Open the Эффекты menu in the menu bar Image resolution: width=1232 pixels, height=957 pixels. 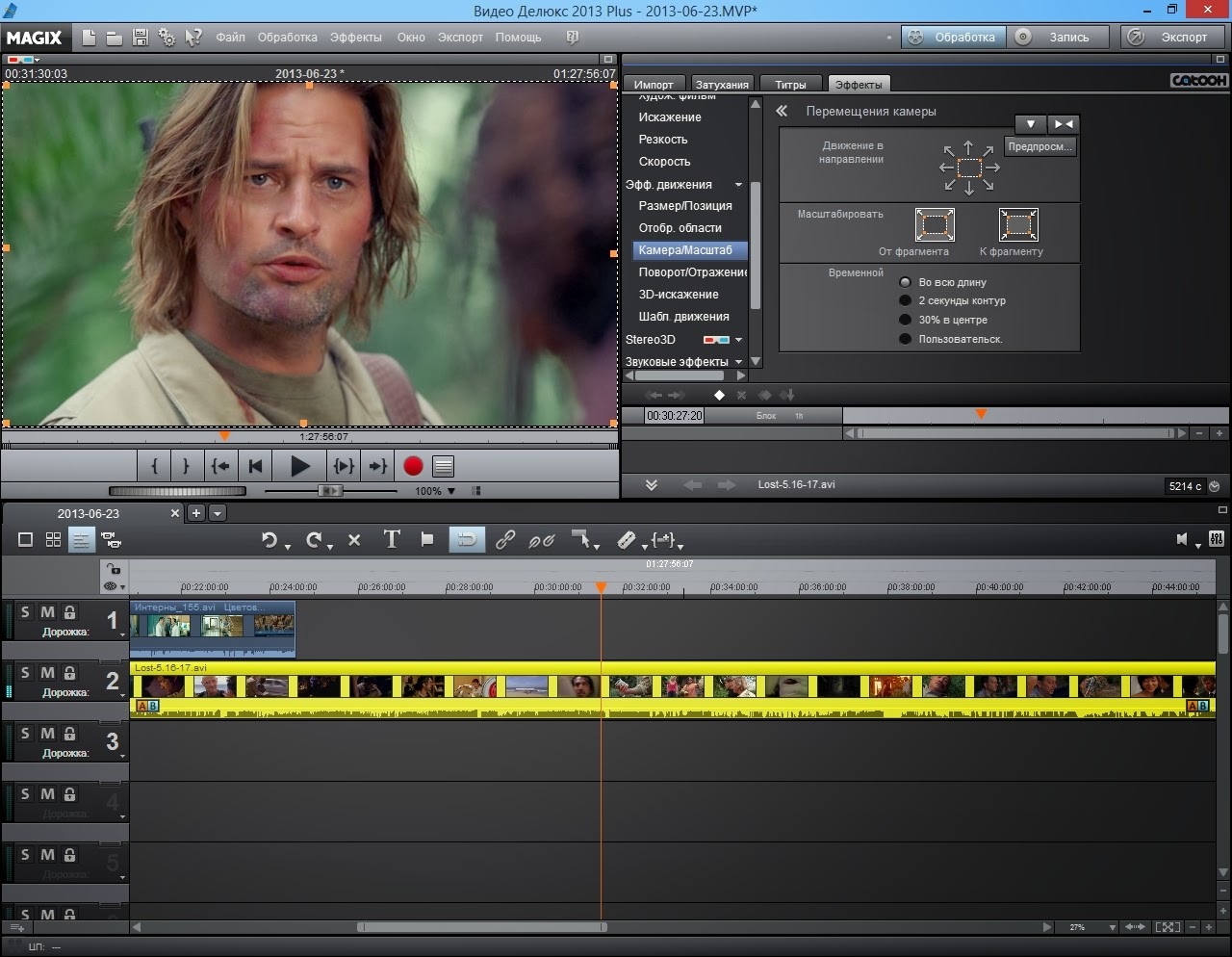tap(356, 38)
